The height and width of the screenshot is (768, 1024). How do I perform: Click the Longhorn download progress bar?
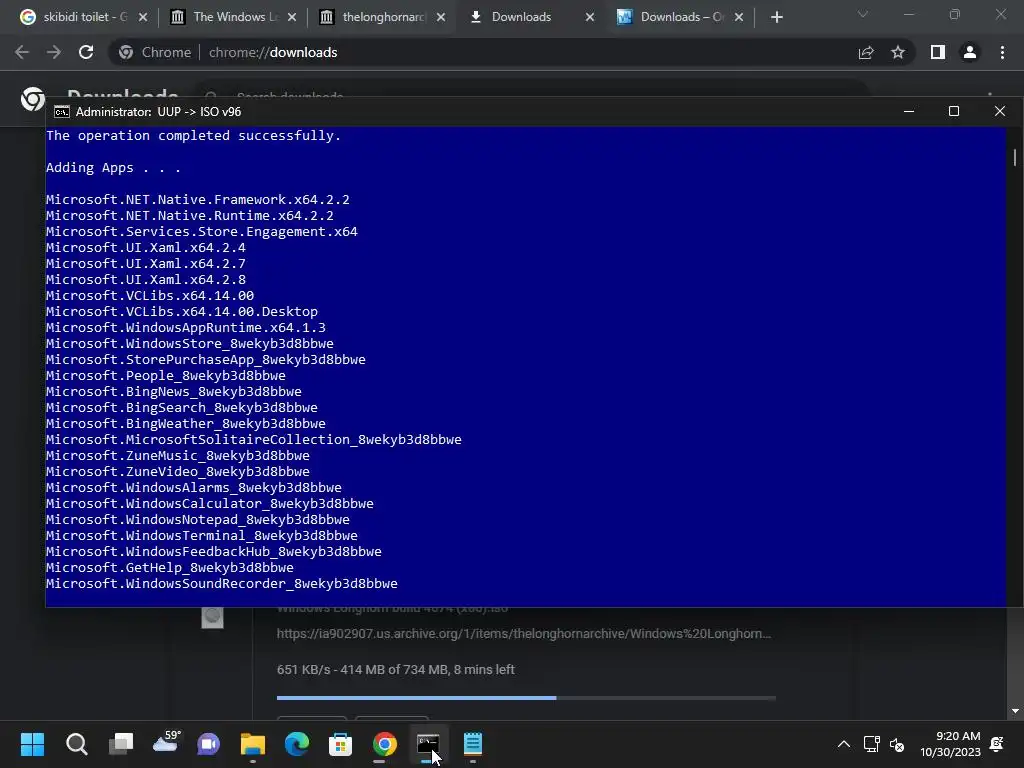tap(526, 697)
